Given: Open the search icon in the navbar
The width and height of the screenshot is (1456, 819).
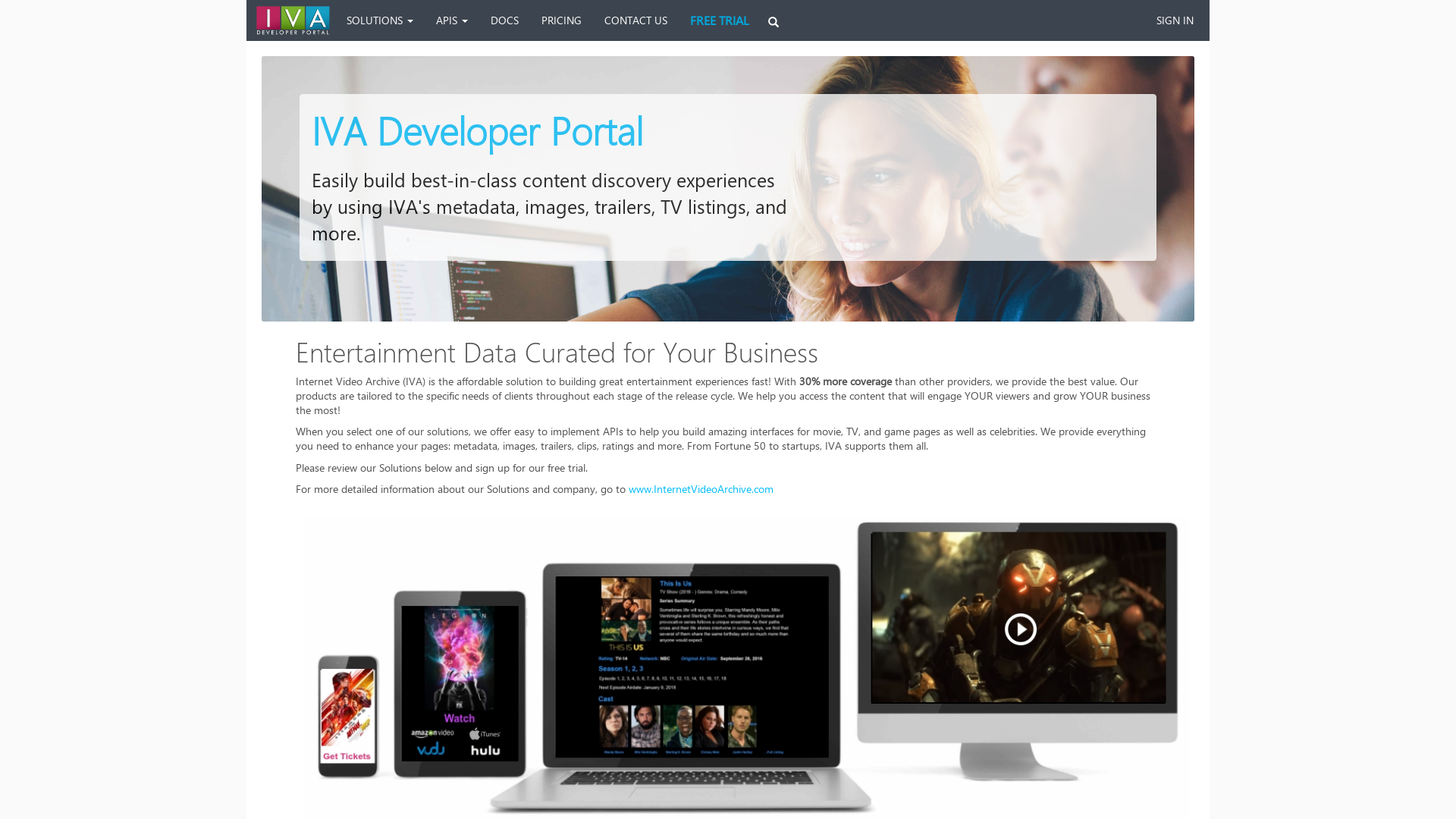Looking at the screenshot, I should click(773, 20).
